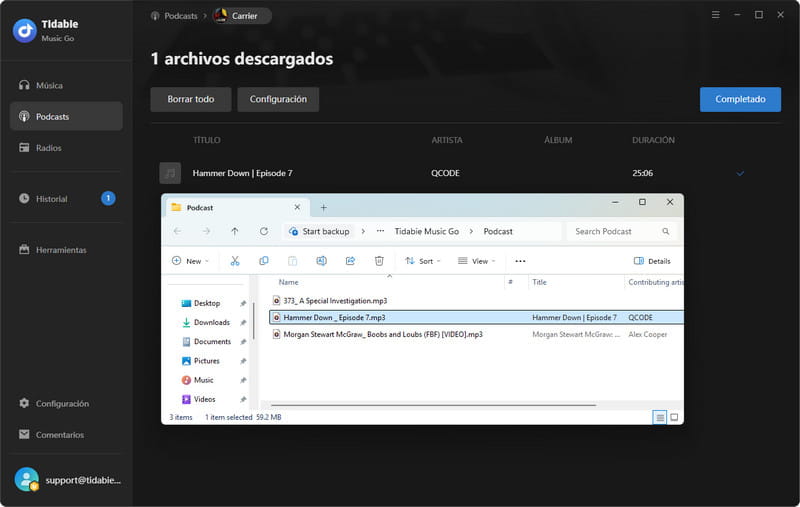Image resolution: width=800 pixels, height=507 pixels.
Task: Open Tidabie hamburger menu icon
Action: click(x=715, y=15)
